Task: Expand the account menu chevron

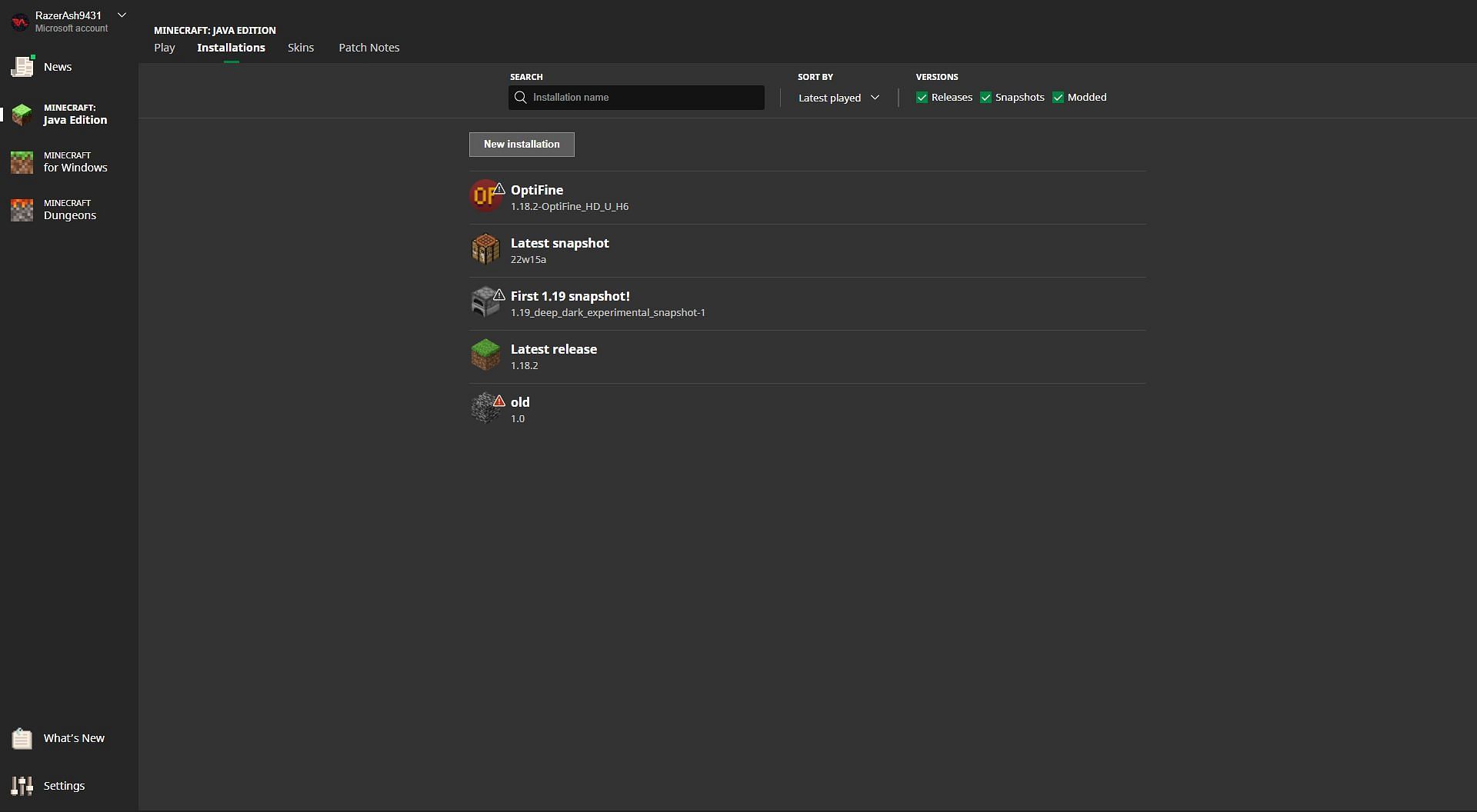Action: coord(122,15)
